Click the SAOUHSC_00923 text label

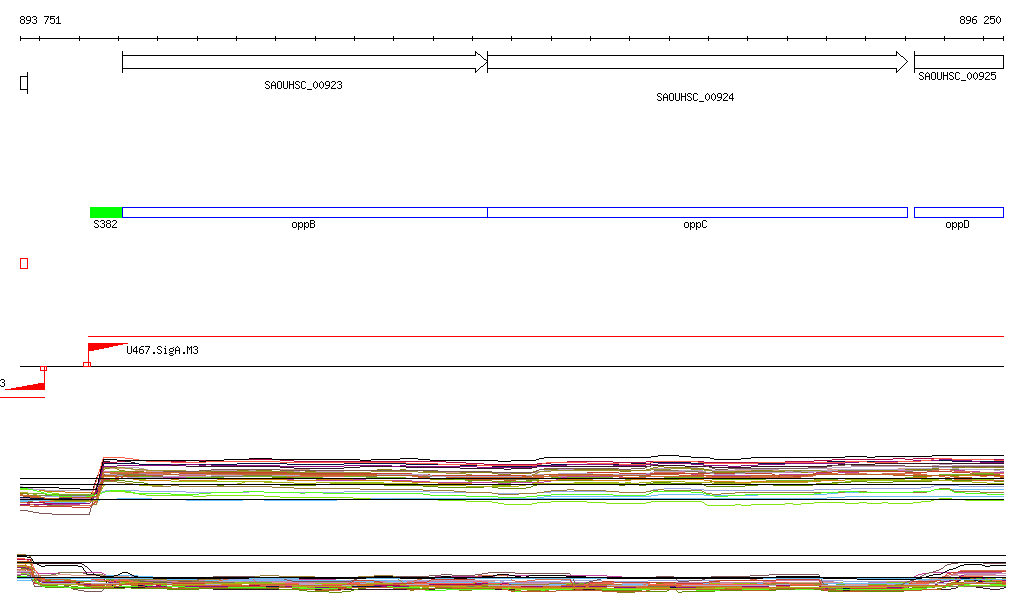303,86
